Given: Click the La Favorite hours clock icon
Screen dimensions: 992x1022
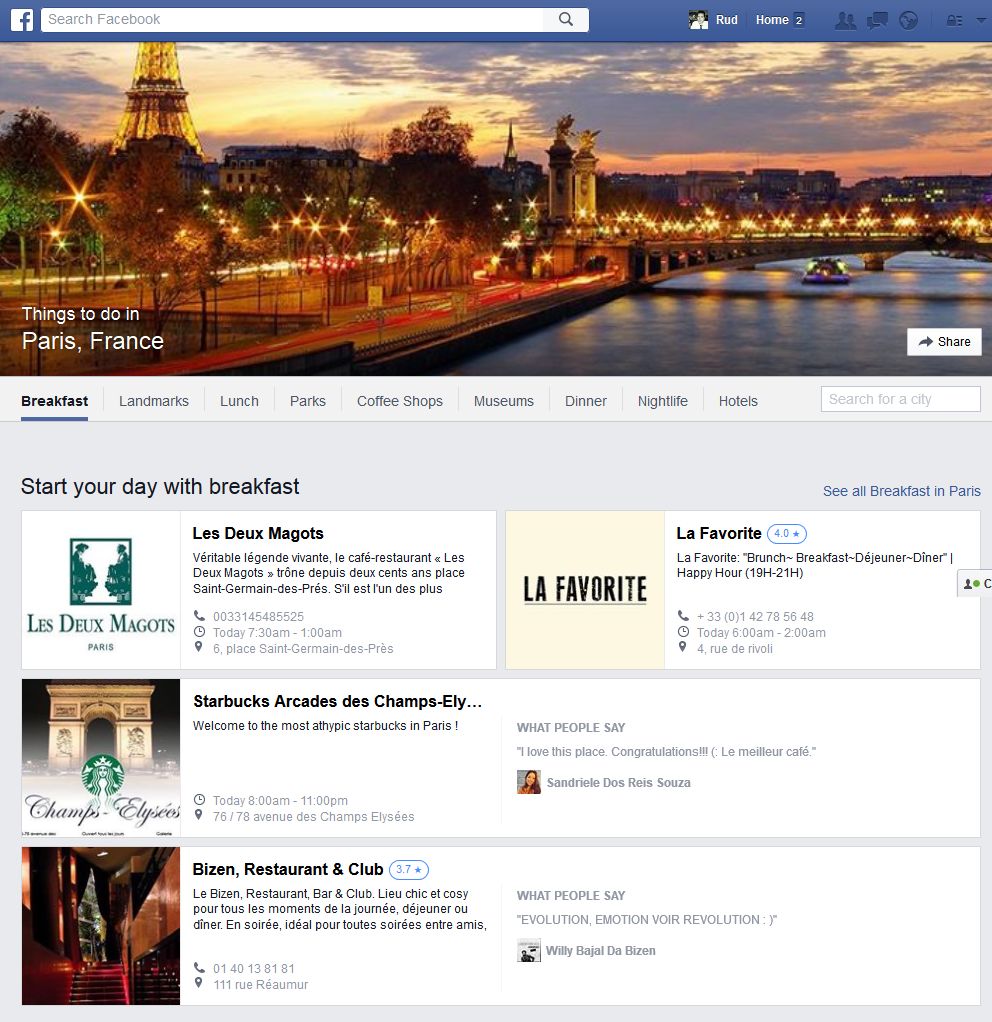Looking at the screenshot, I should (x=683, y=632).
